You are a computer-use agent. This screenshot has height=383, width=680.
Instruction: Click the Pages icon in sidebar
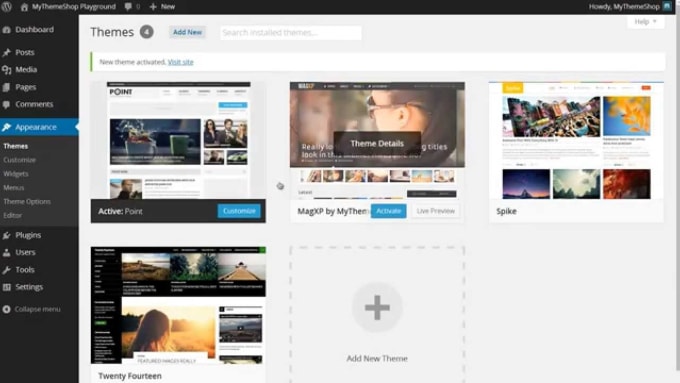(x=7, y=87)
